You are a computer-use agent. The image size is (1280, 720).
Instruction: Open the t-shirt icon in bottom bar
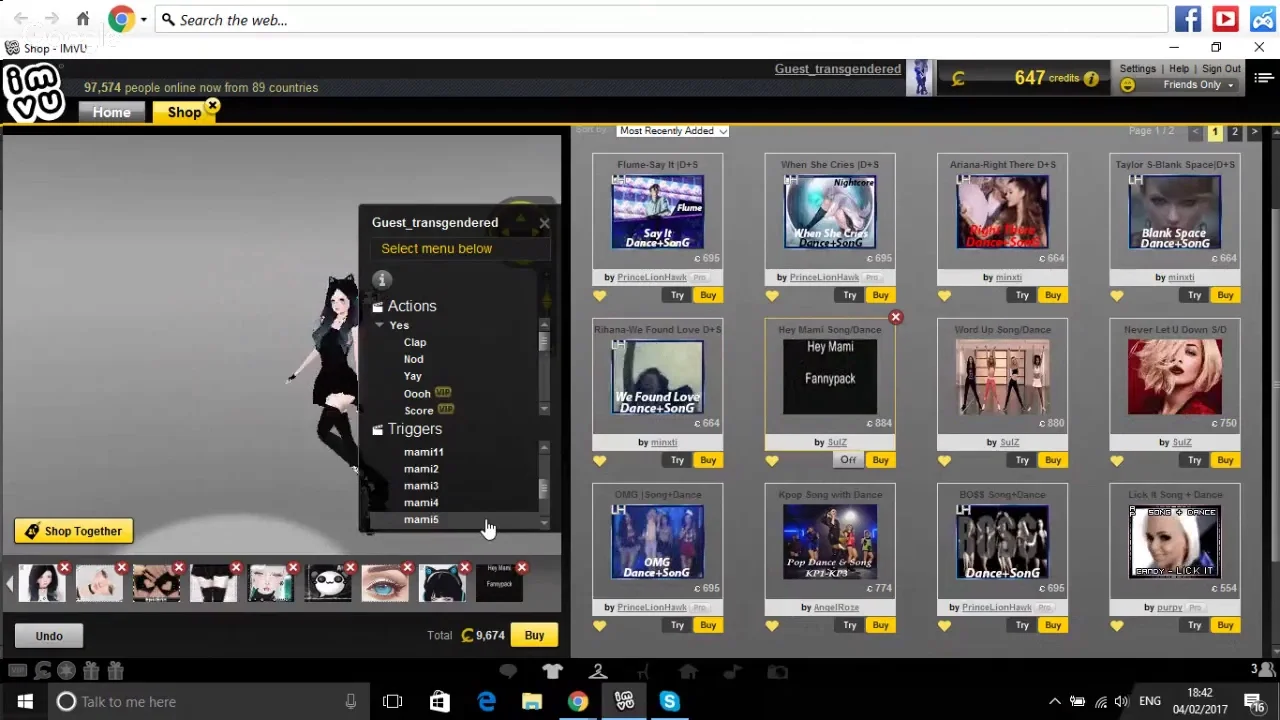click(553, 672)
